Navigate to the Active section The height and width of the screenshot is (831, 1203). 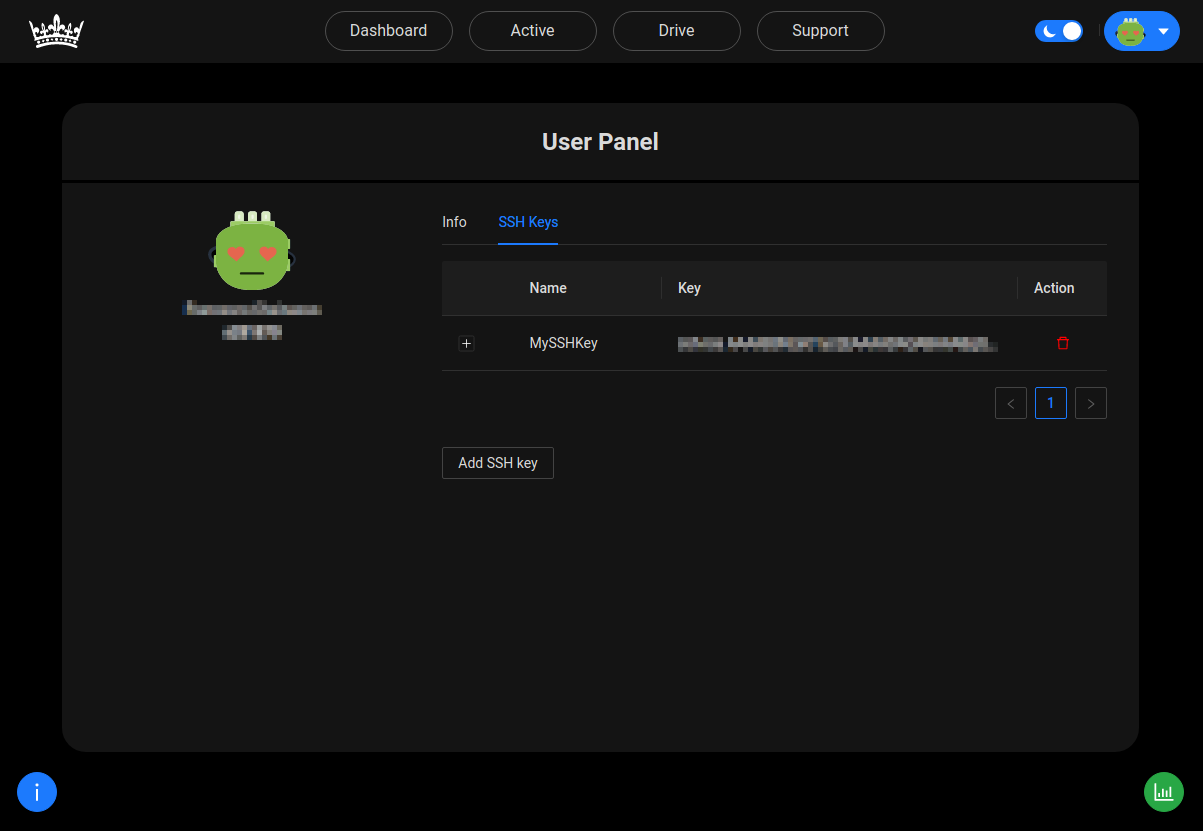532,31
